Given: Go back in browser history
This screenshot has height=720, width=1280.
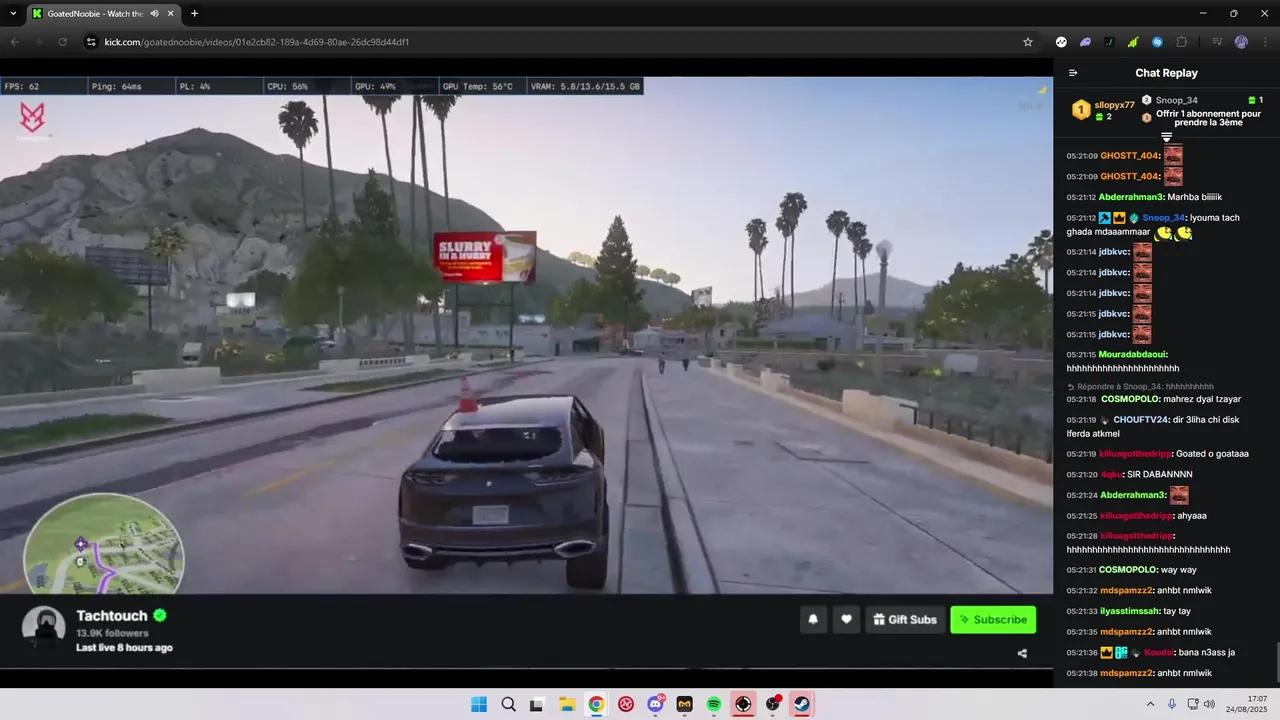Looking at the screenshot, I should (15, 42).
